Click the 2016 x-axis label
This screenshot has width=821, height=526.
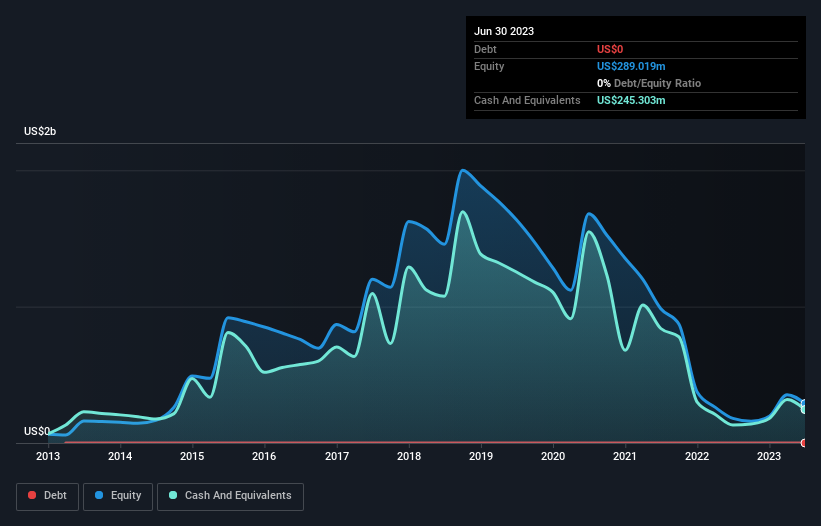264,456
